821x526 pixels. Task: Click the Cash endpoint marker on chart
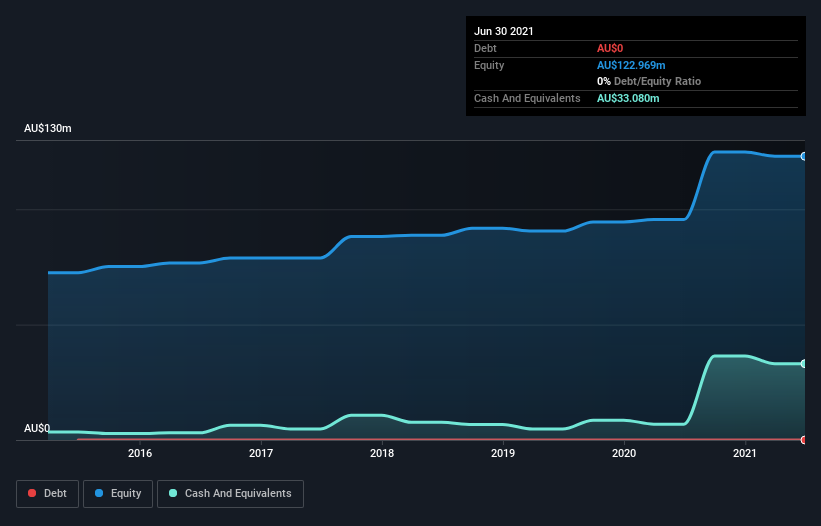[804, 363]
